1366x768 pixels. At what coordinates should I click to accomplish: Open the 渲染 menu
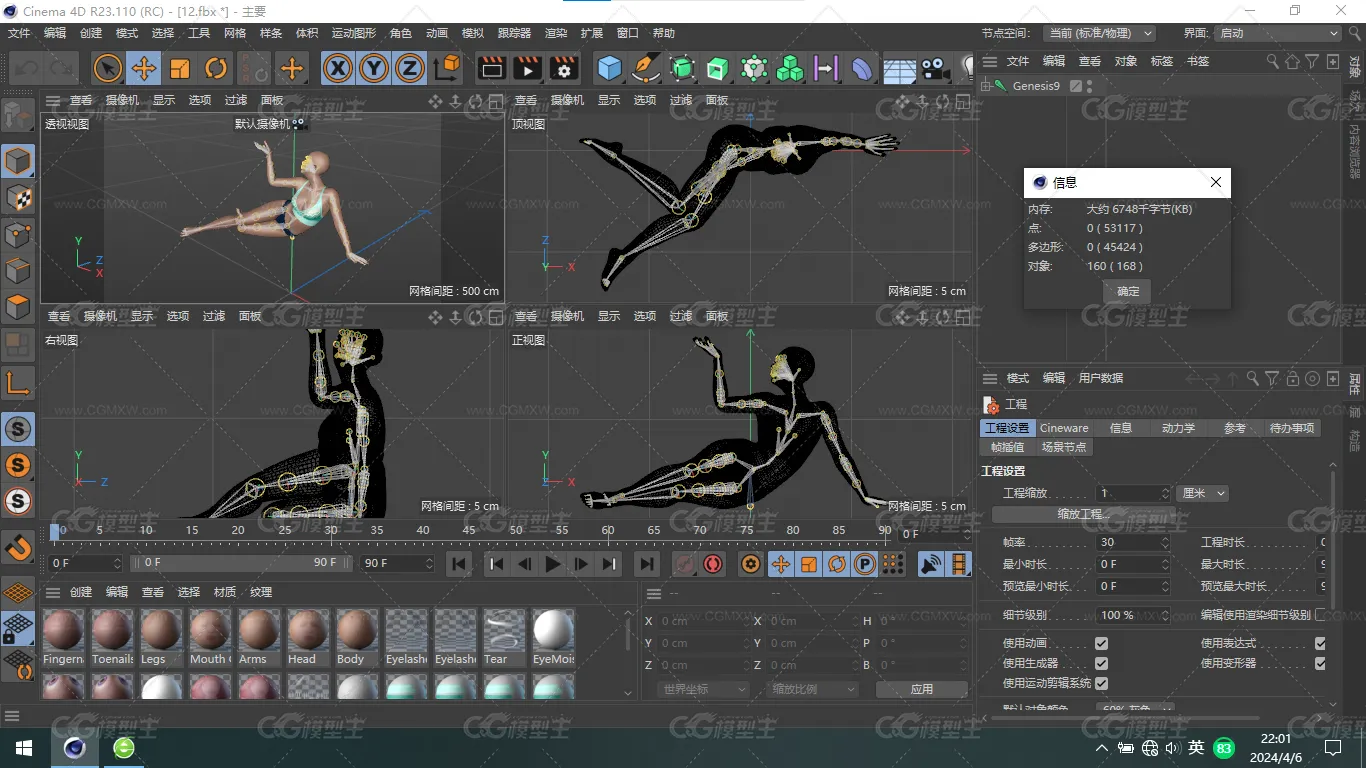(x=556, y=33)
